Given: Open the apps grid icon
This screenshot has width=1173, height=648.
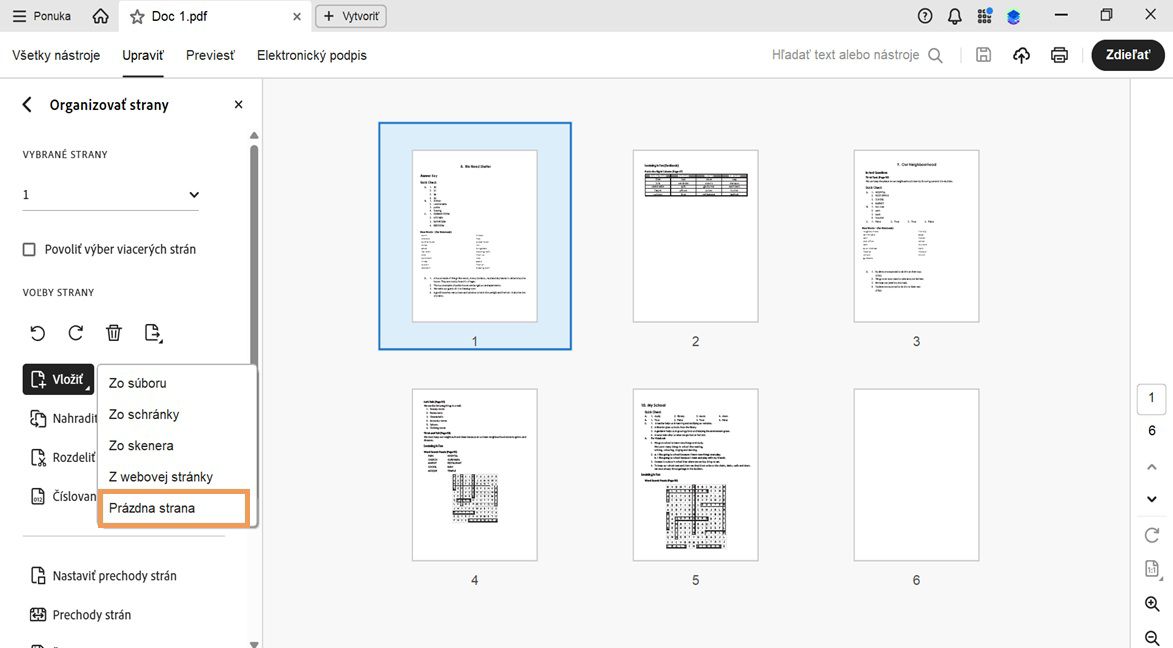Looking at the screenshot, I should 984,16.
